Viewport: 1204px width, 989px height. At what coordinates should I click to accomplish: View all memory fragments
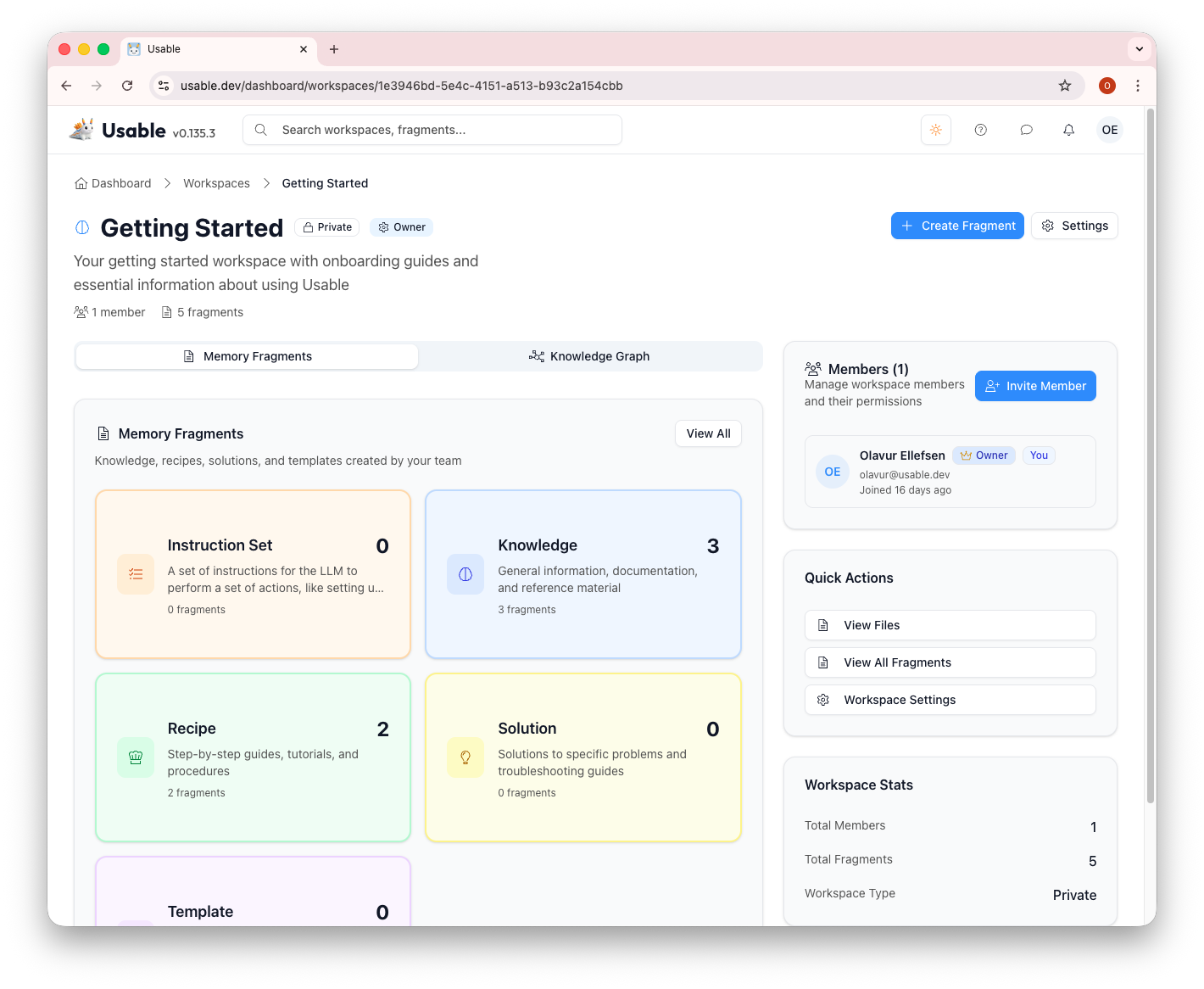(707, 433)
